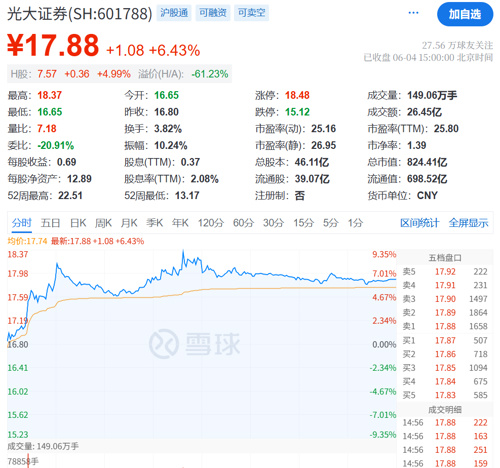500x468 pixels.
Task: Open the 30分 chart tab
Action: pos(273,223)
